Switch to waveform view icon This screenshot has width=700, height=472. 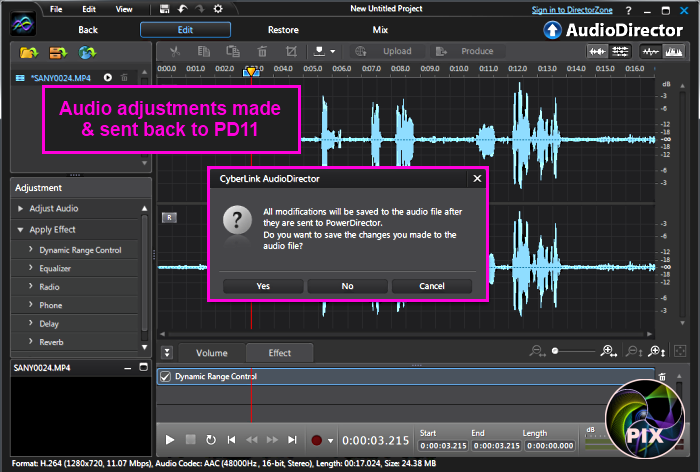pyautogui.click(x=597, y=52)
